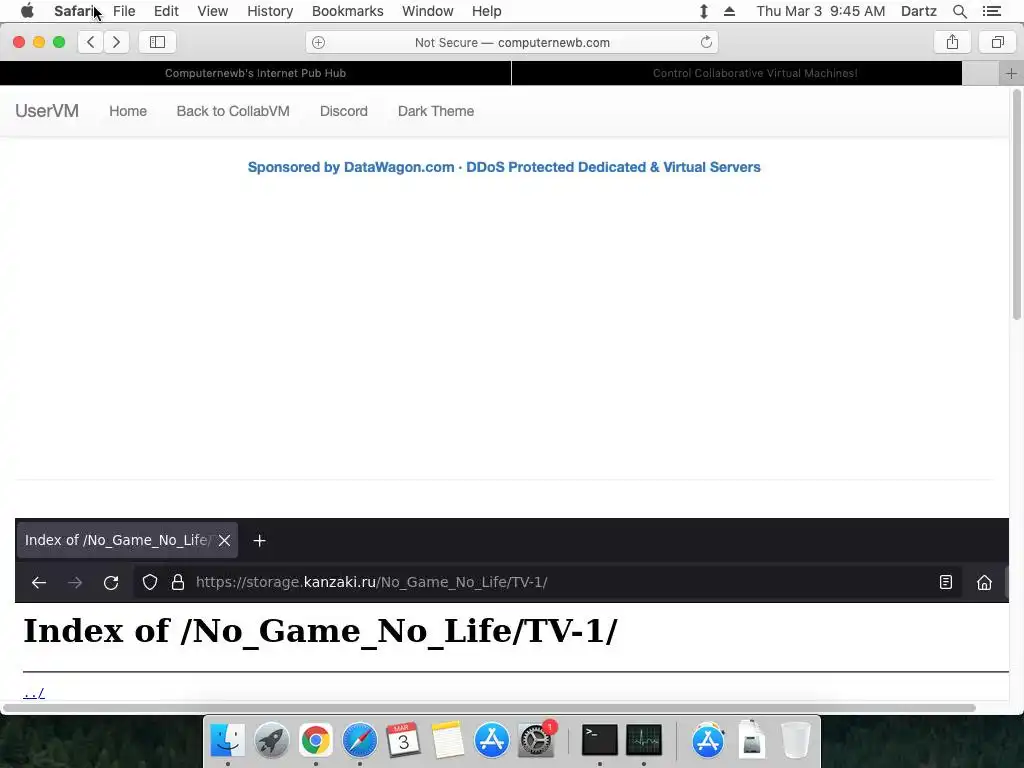The height and width of the screenshot is (768, 1024).
Task: Open the App Store in the Dock
Action: [x=492, y=740]
